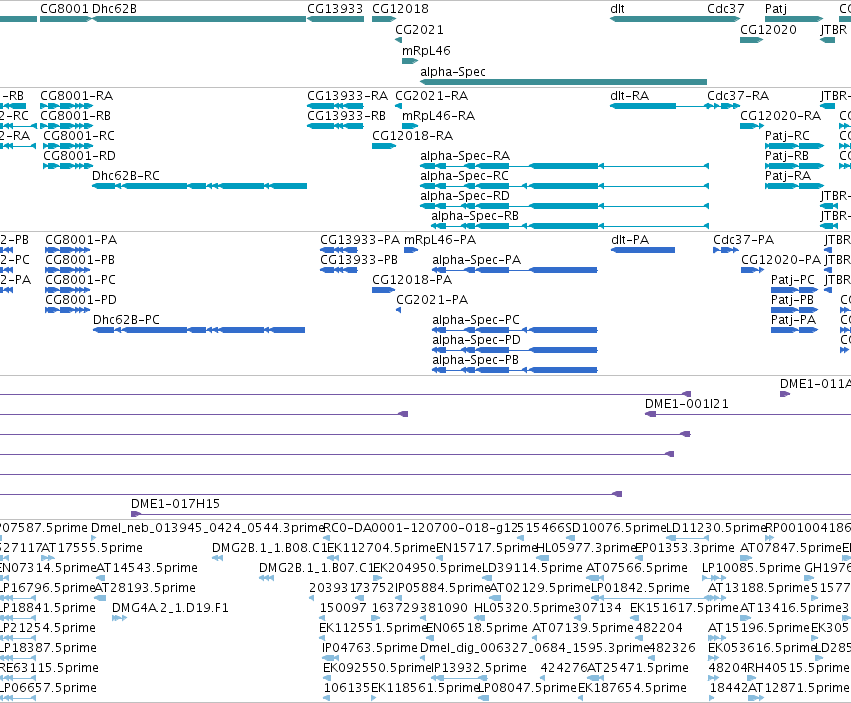
Task: Click the alpha-Spec-PB protein label
Action: (x=475, y=360)
